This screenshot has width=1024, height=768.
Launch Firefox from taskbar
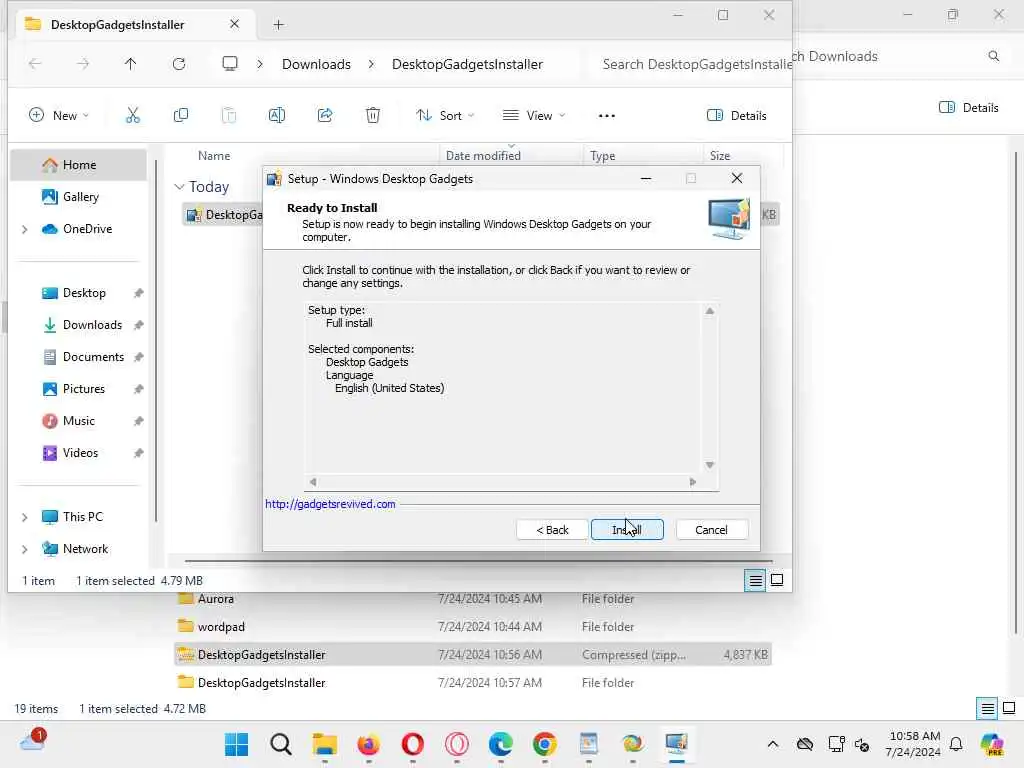pos(368,744)
